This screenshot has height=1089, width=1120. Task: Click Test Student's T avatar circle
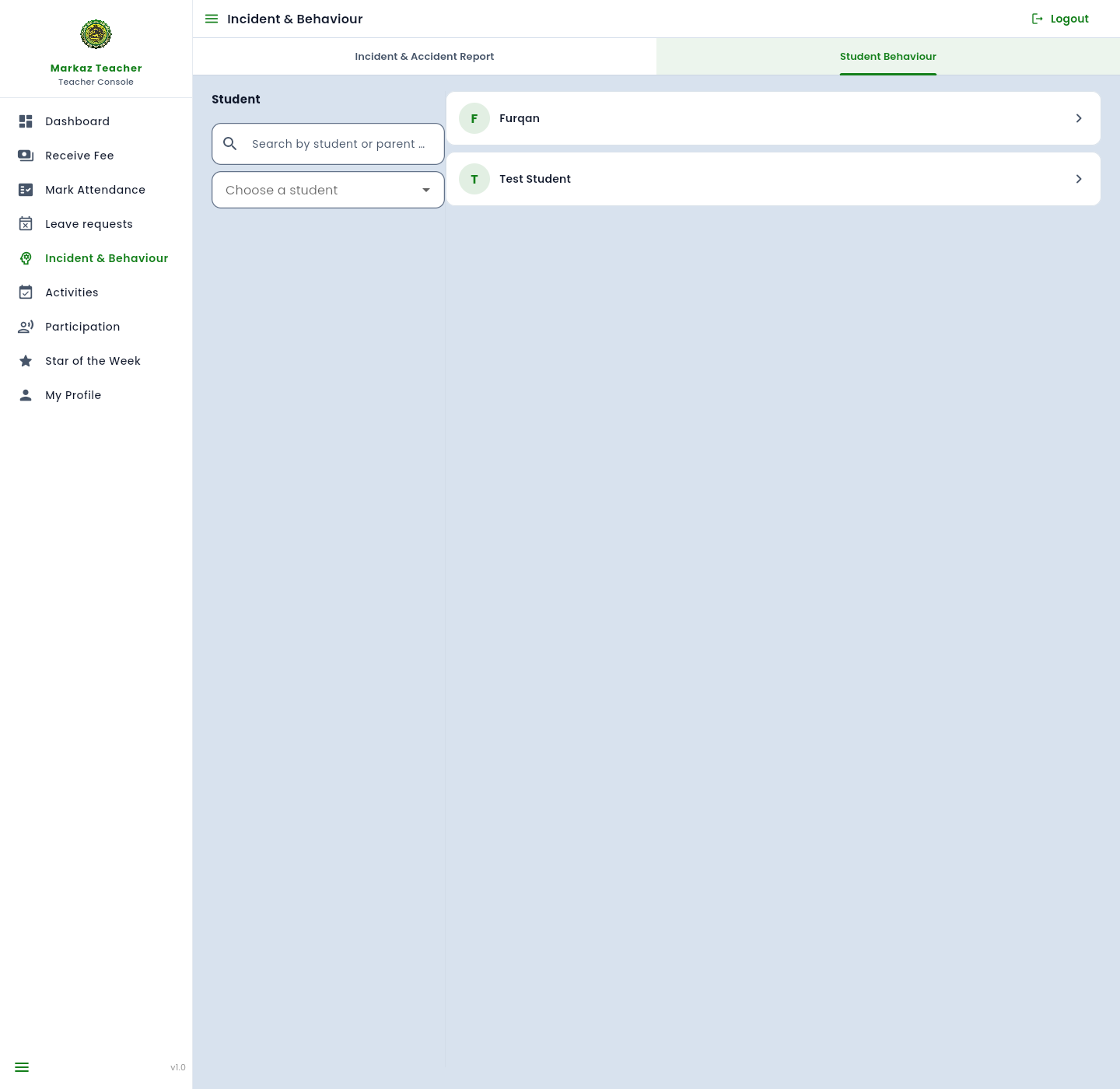click(x=474, y=179)
